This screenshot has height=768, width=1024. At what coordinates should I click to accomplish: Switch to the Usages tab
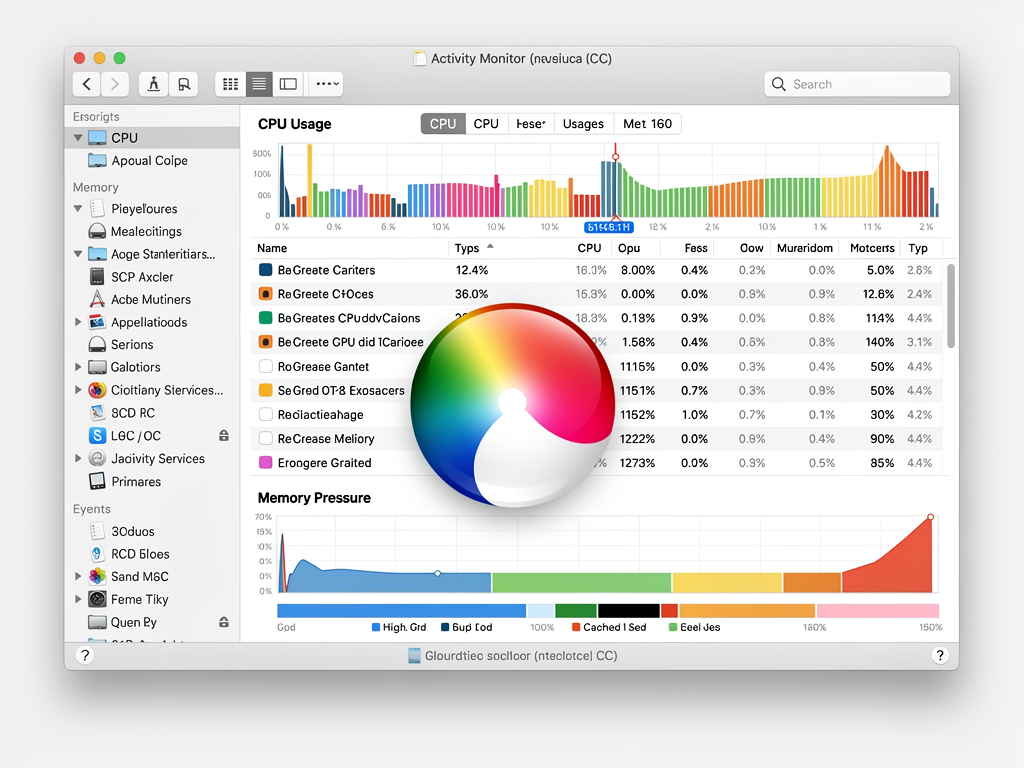point(583,123)
